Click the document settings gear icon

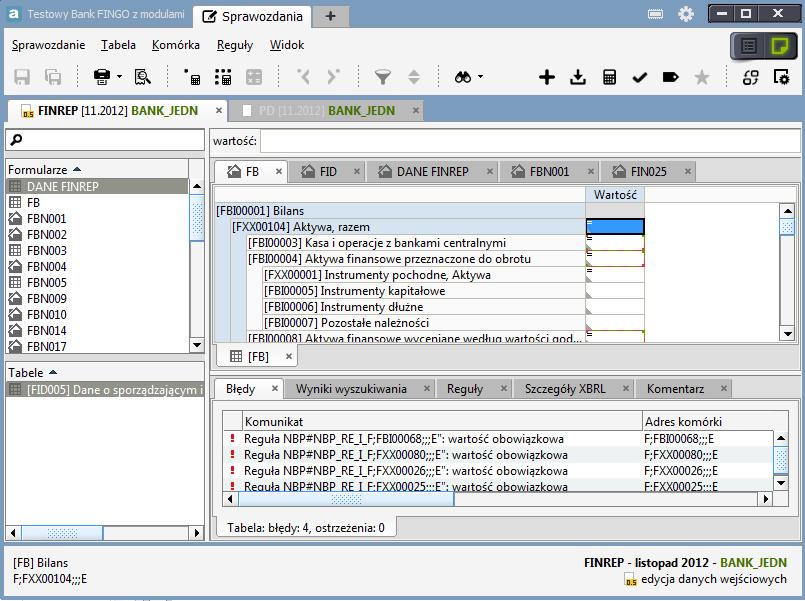coord(781,77)
